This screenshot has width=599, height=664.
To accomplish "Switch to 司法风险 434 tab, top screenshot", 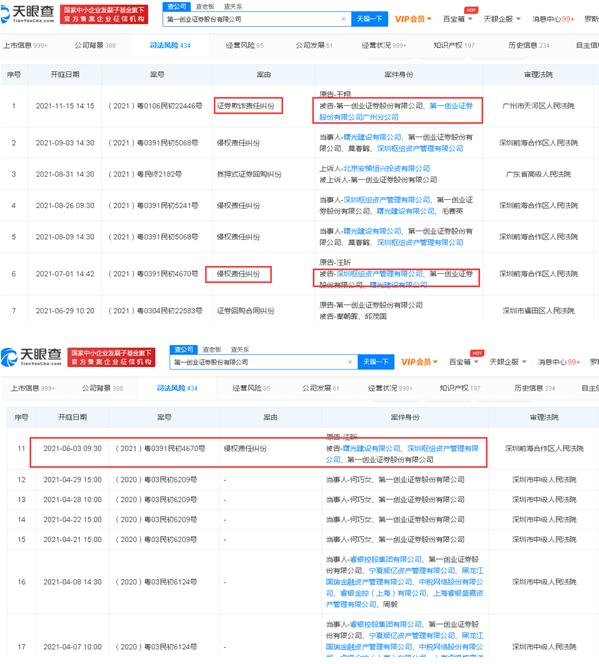I will [170, 45].
